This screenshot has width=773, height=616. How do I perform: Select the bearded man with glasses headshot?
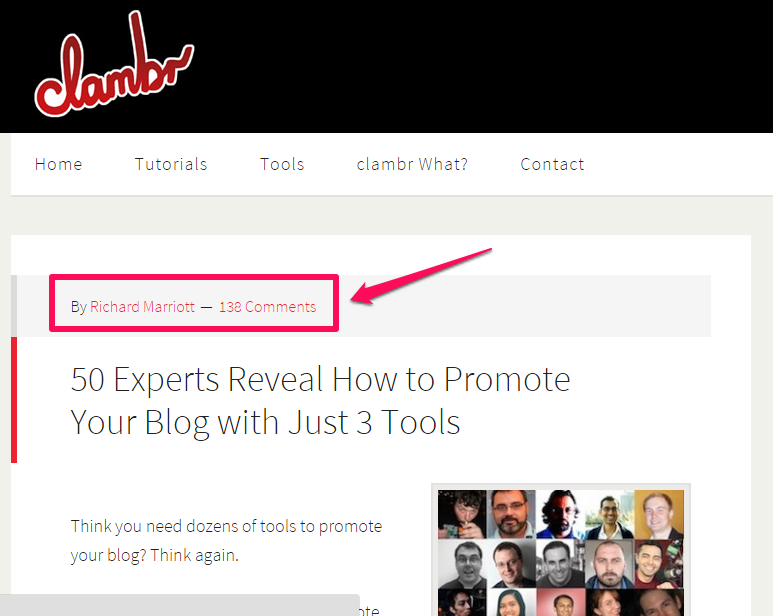click(x=511, y=514)
